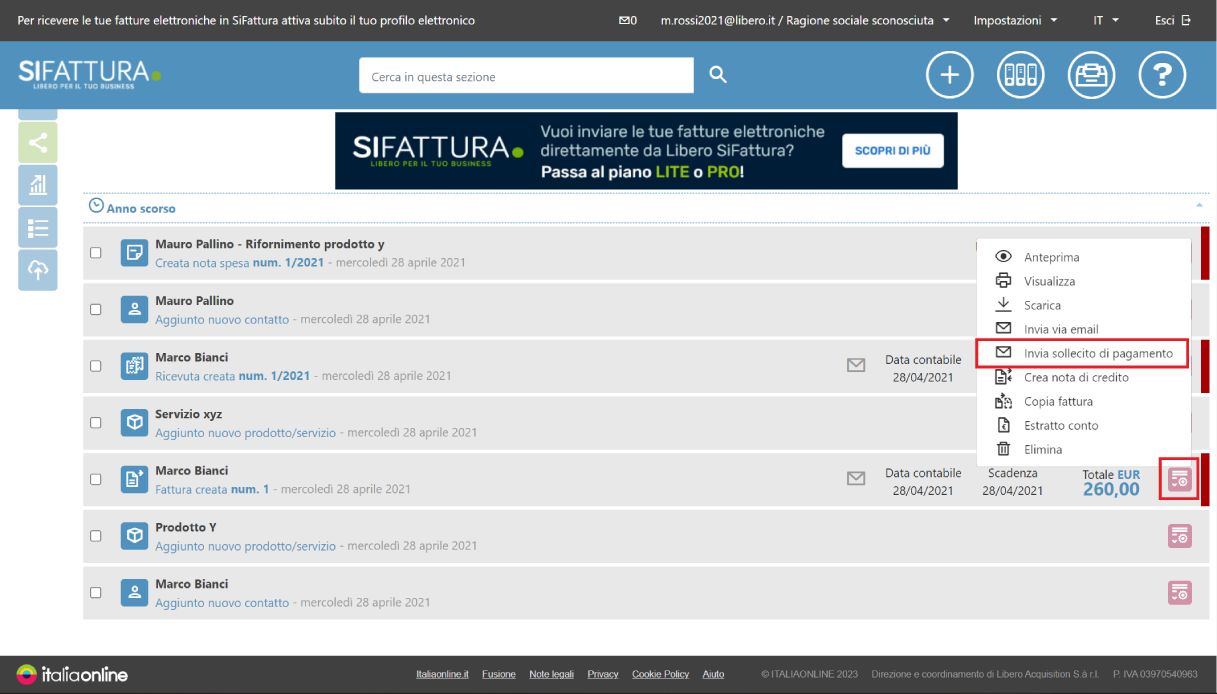Click the list view icon in sidebar
The image size is (1217, 694).
pos(38,227)
